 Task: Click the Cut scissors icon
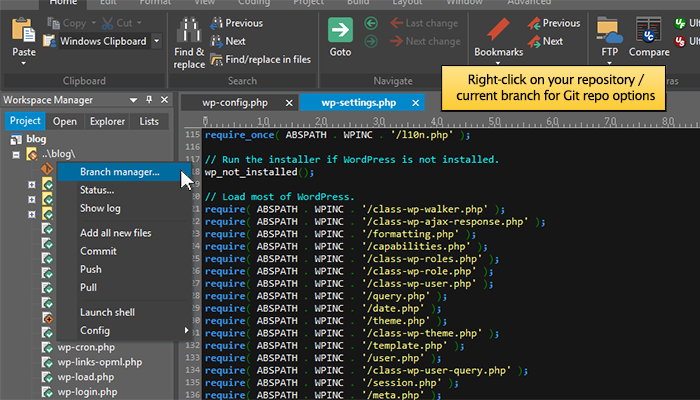point(108,23)
